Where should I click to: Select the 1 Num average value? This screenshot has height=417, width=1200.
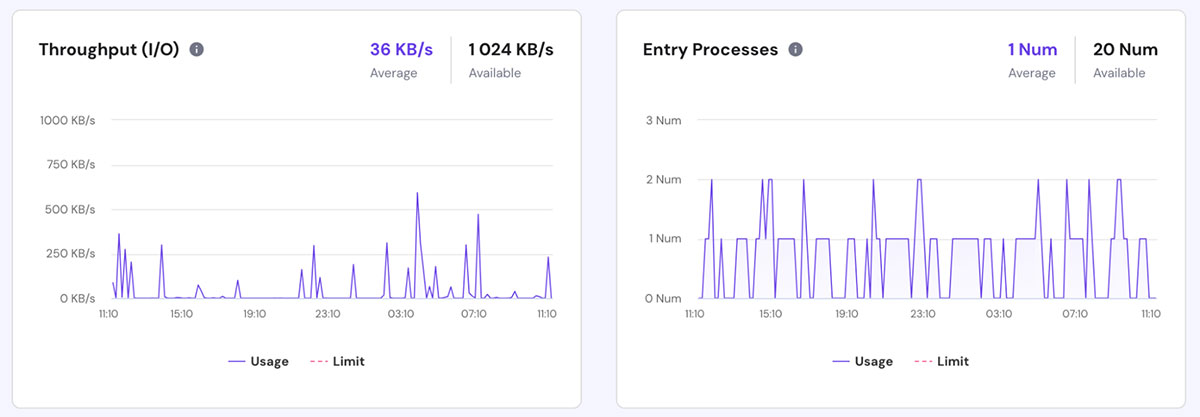[1032, 50]
